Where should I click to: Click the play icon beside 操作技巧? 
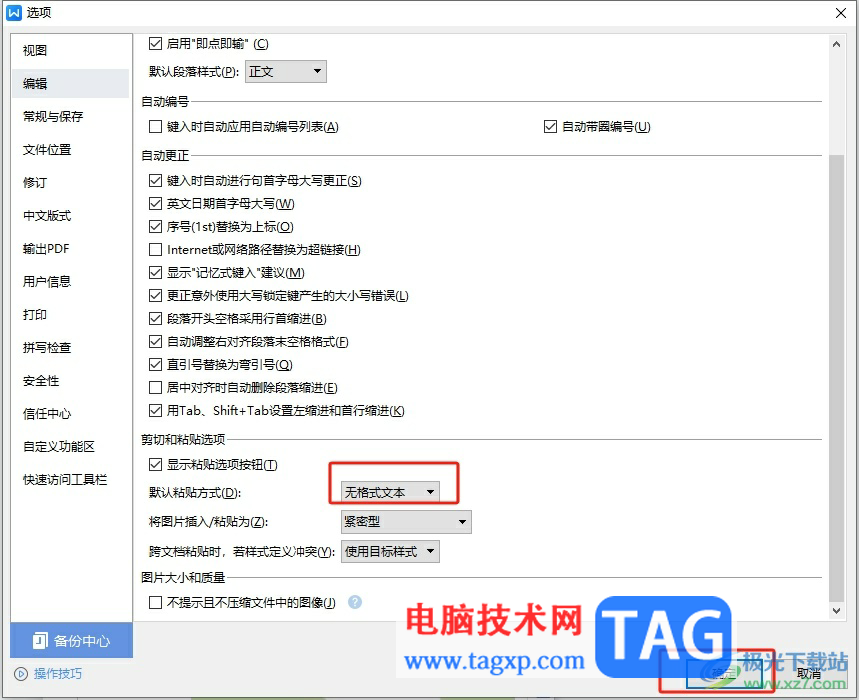21,674
